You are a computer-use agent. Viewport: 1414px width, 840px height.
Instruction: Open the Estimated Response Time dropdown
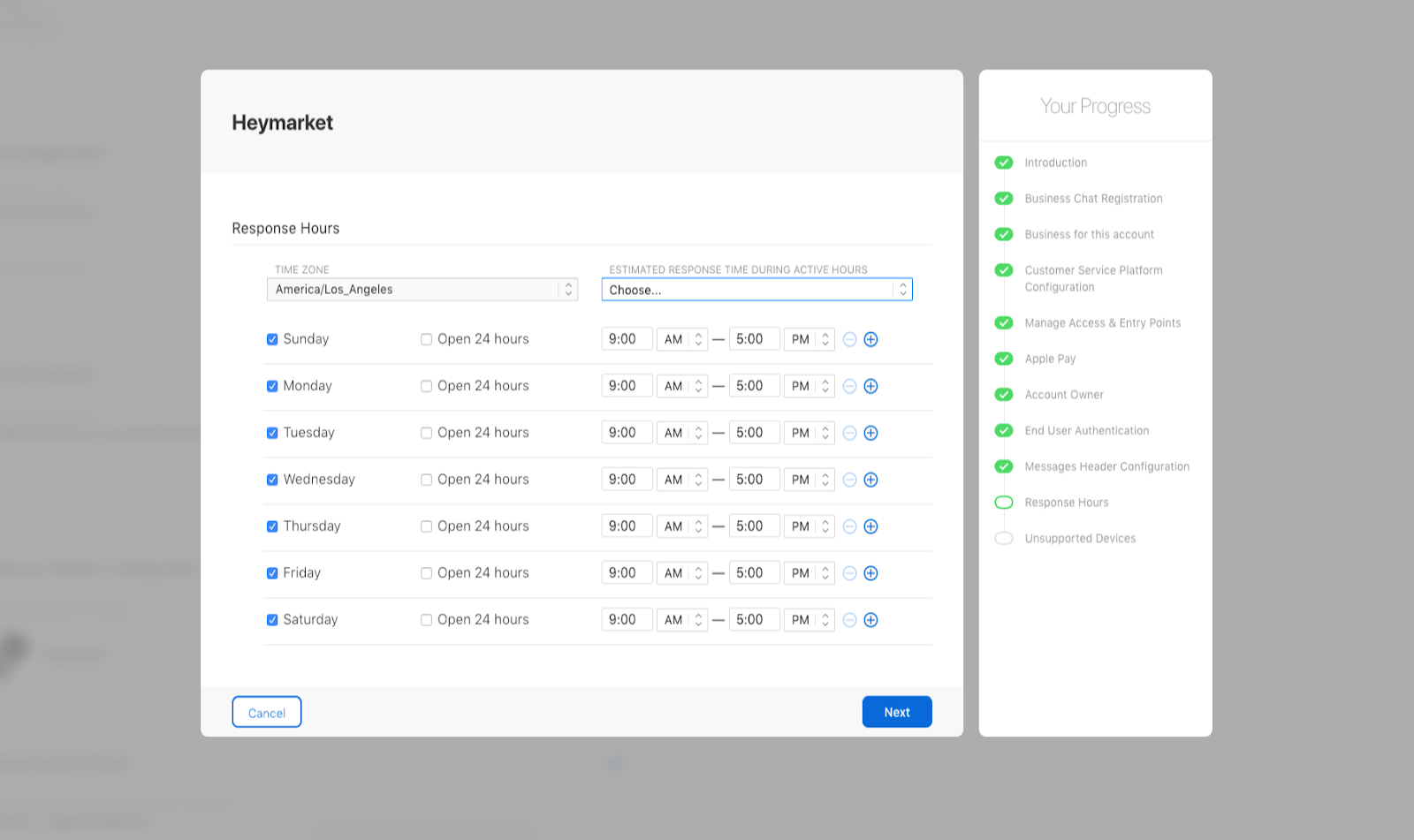click(x=757, y=290)
